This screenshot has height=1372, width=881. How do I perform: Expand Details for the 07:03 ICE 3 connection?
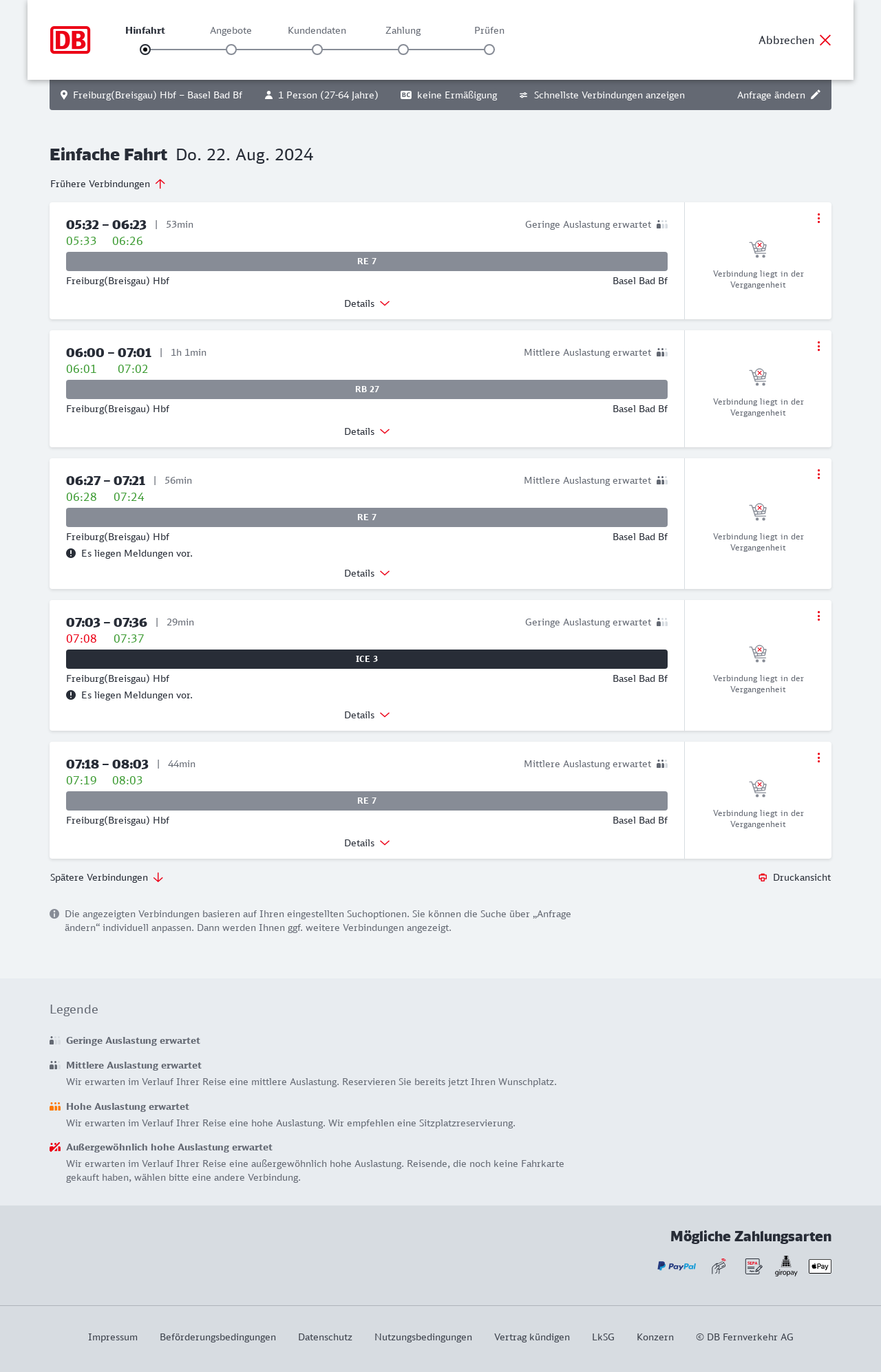(x=367, y=715)
